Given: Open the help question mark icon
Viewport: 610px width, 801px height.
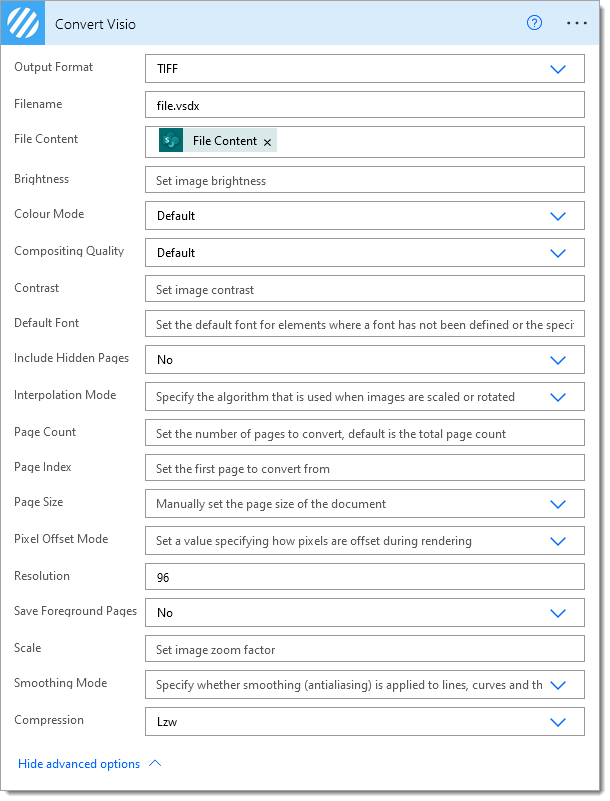Looking at the screenshot, I should click(x=534, y=23).
